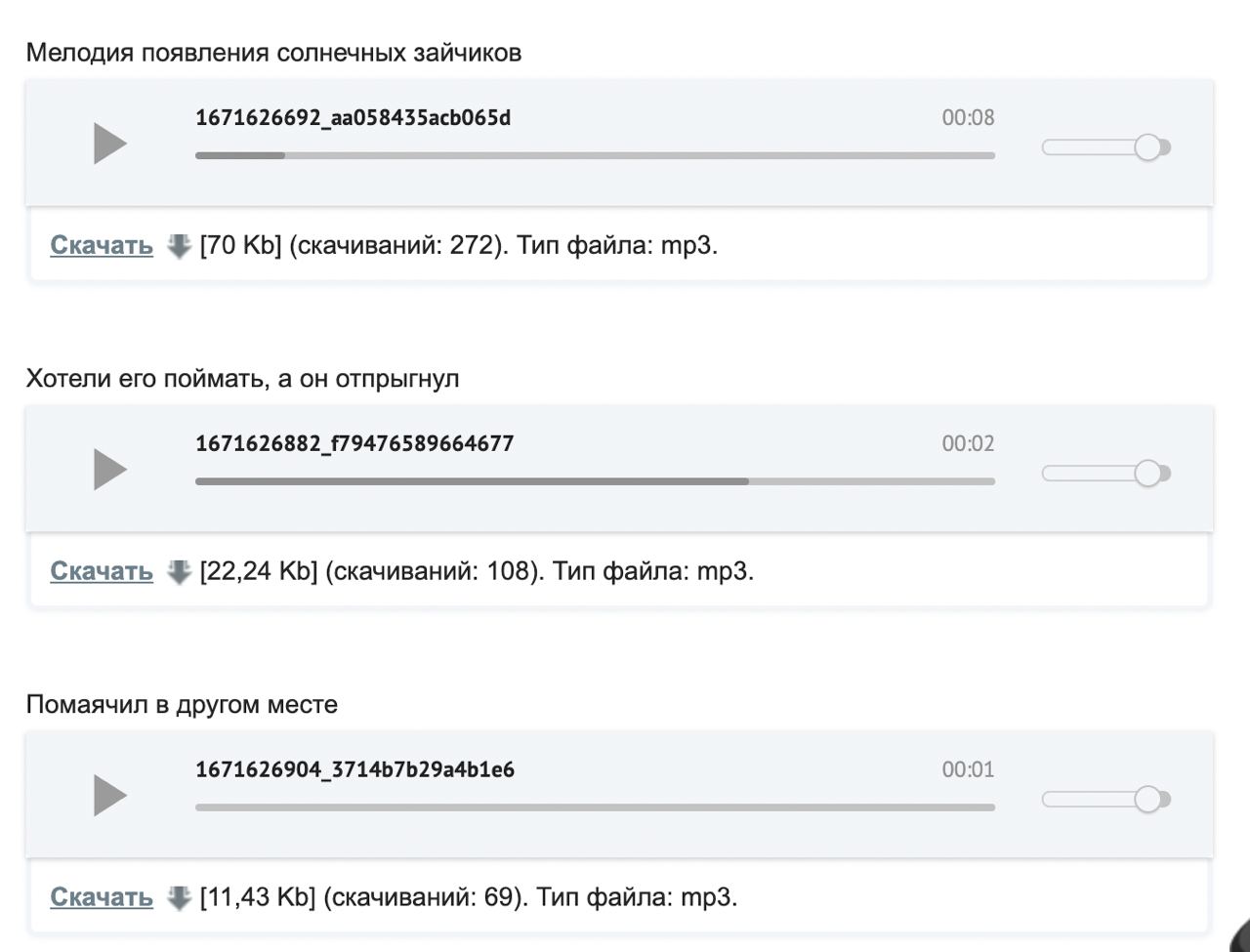Adjust volume slider of third audio player

[x=1105, y=800]
